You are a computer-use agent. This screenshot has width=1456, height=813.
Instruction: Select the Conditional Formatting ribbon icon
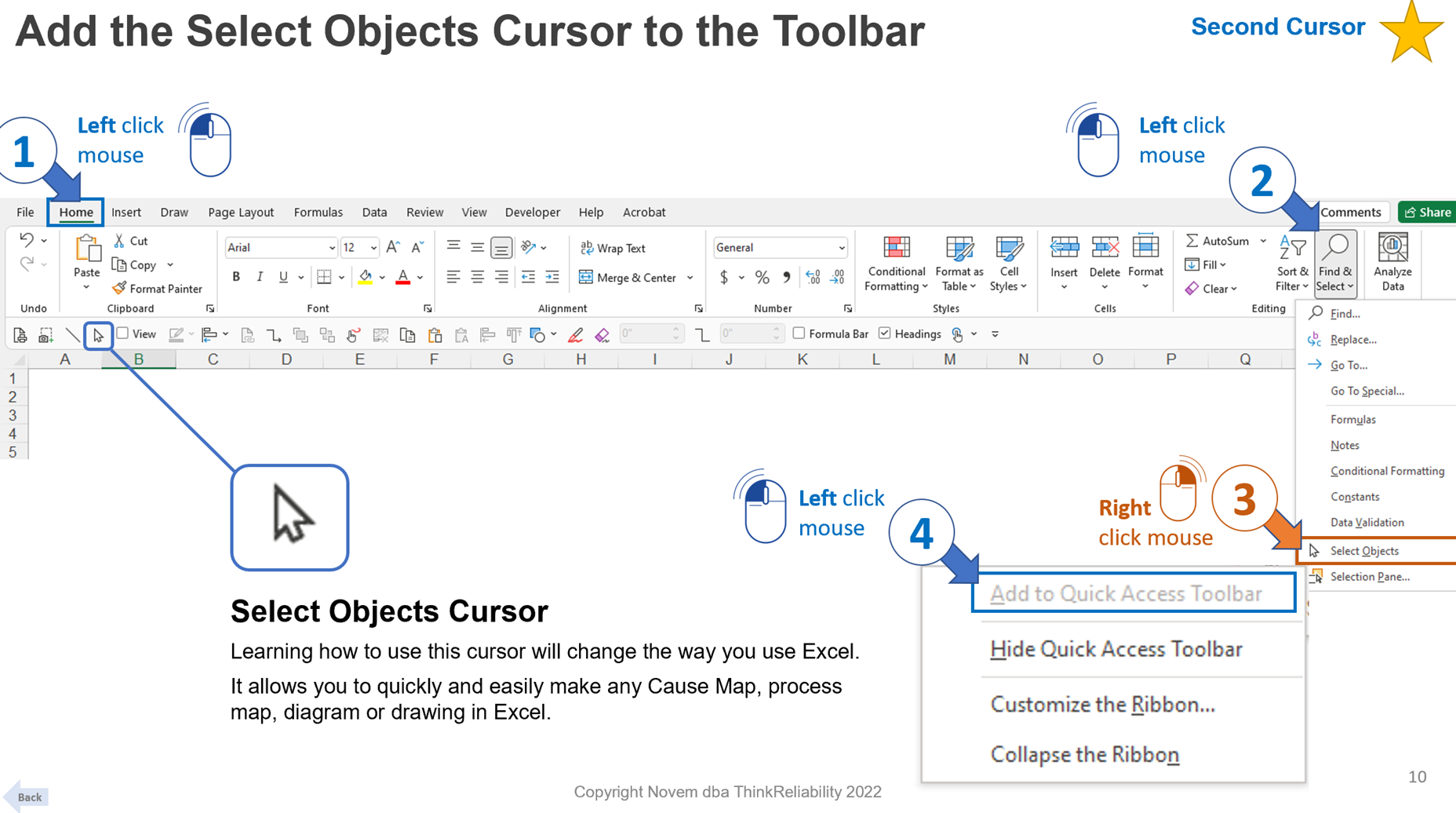896,249
